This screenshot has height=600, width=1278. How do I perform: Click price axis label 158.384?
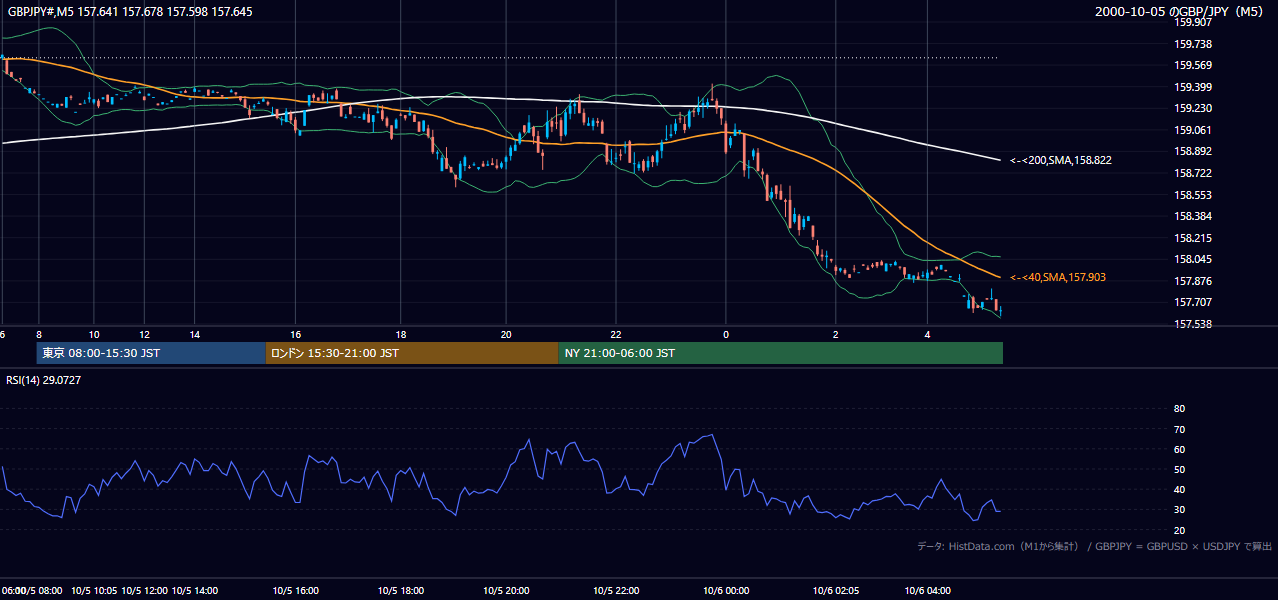pos(1193,216)
